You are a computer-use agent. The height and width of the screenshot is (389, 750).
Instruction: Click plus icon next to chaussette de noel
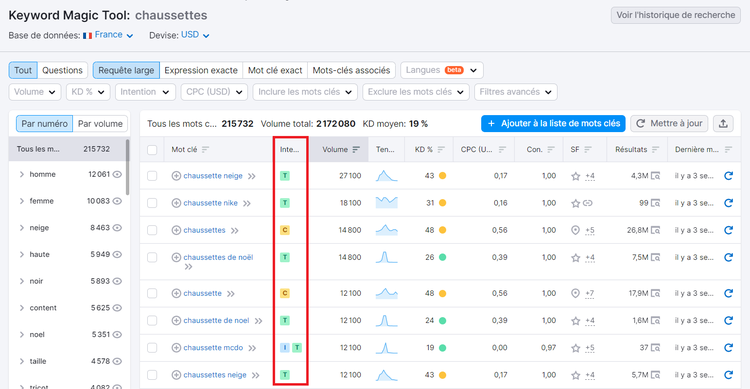point(176,320)
